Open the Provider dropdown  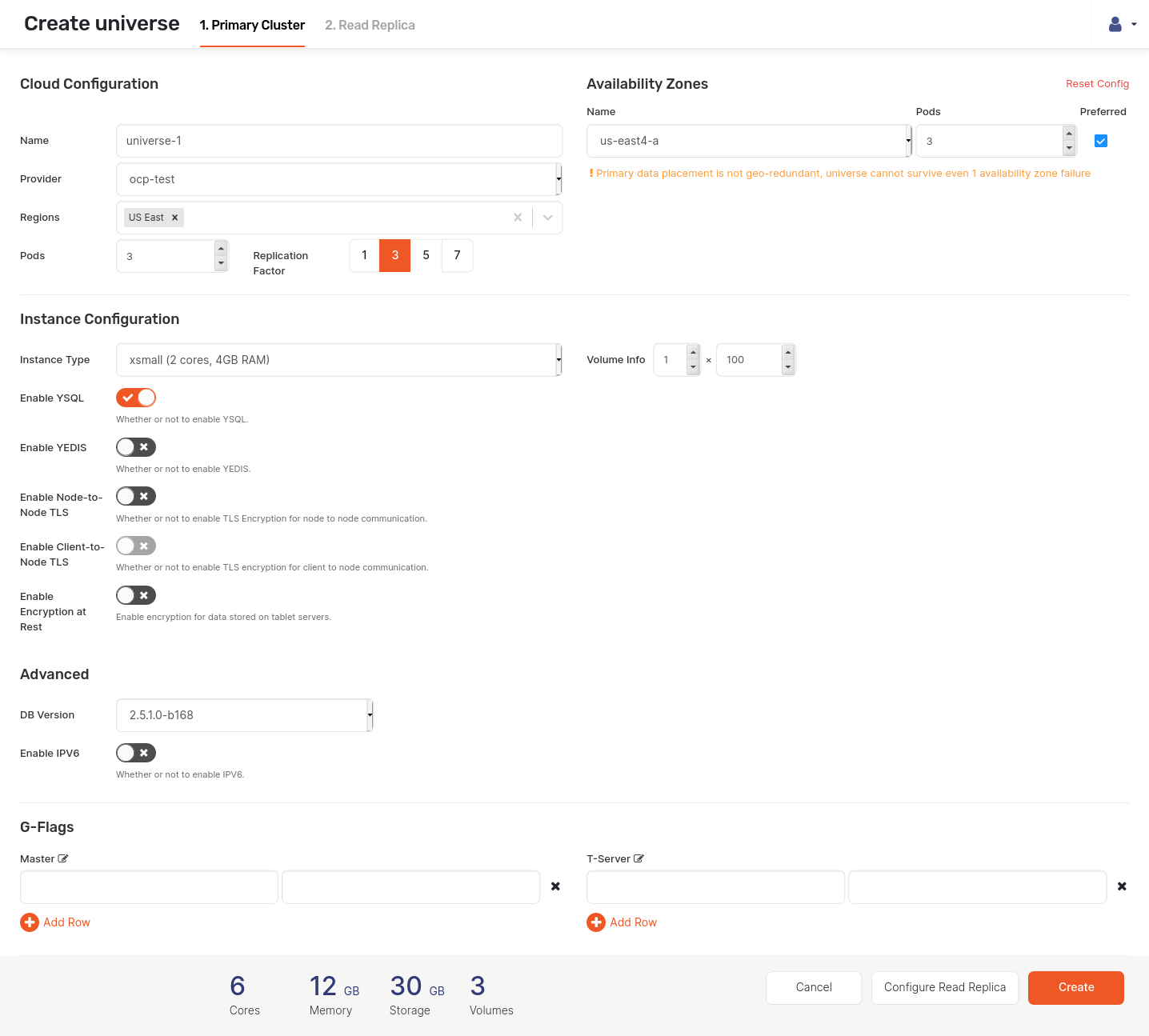click(338, 179)
